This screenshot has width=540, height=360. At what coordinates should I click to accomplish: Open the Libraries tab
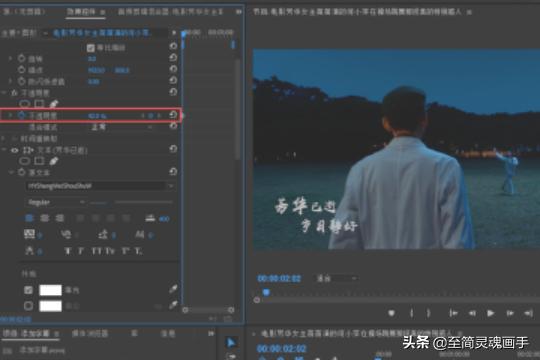pyautogui.click(x=134, y=333)
